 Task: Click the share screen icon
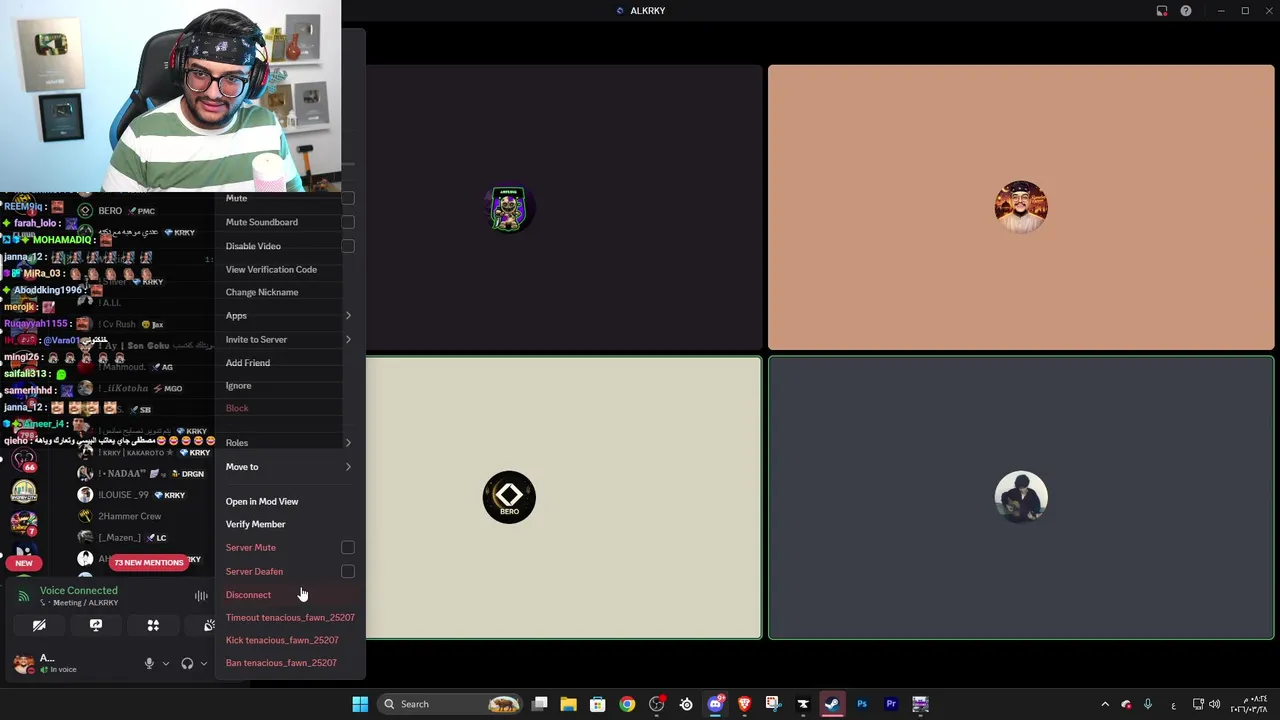pyautogui.click(x=96, y=625)
